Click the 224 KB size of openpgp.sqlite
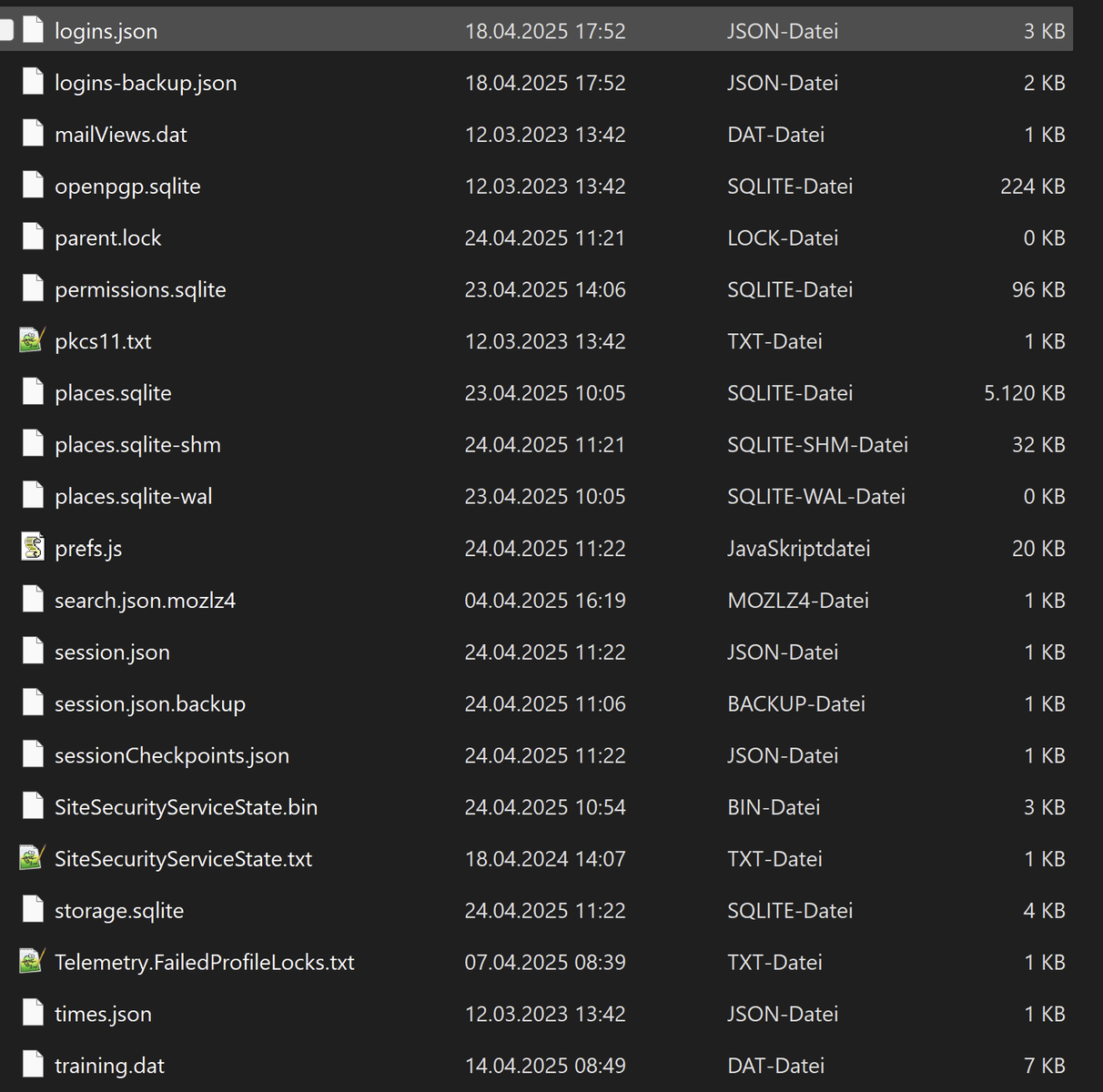The width and height of the screenshot is (1103, 1092). (1032, 186)
